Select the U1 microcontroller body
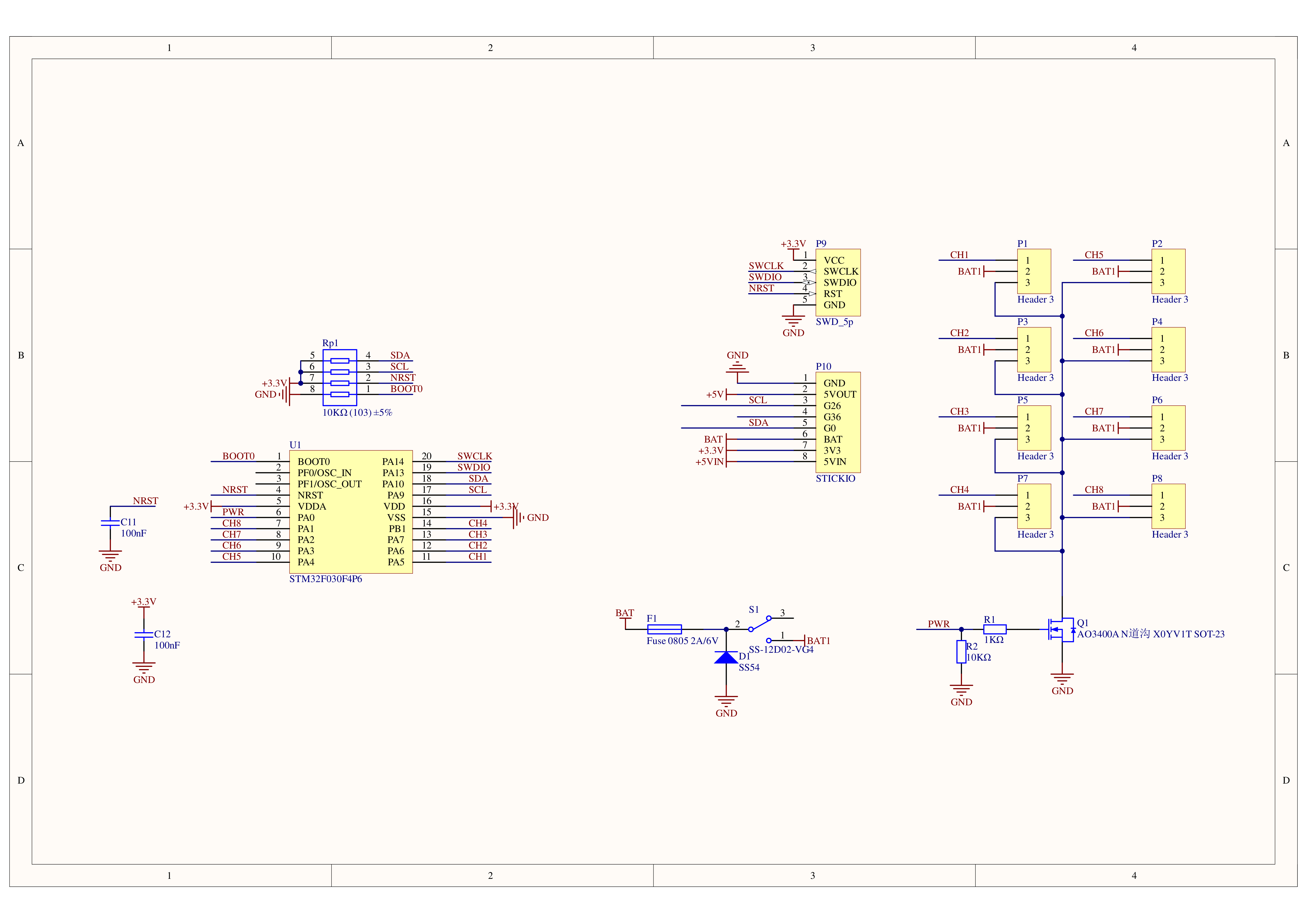The width and height of the screenshot is (1308, 924). click(x=351, y=512)
